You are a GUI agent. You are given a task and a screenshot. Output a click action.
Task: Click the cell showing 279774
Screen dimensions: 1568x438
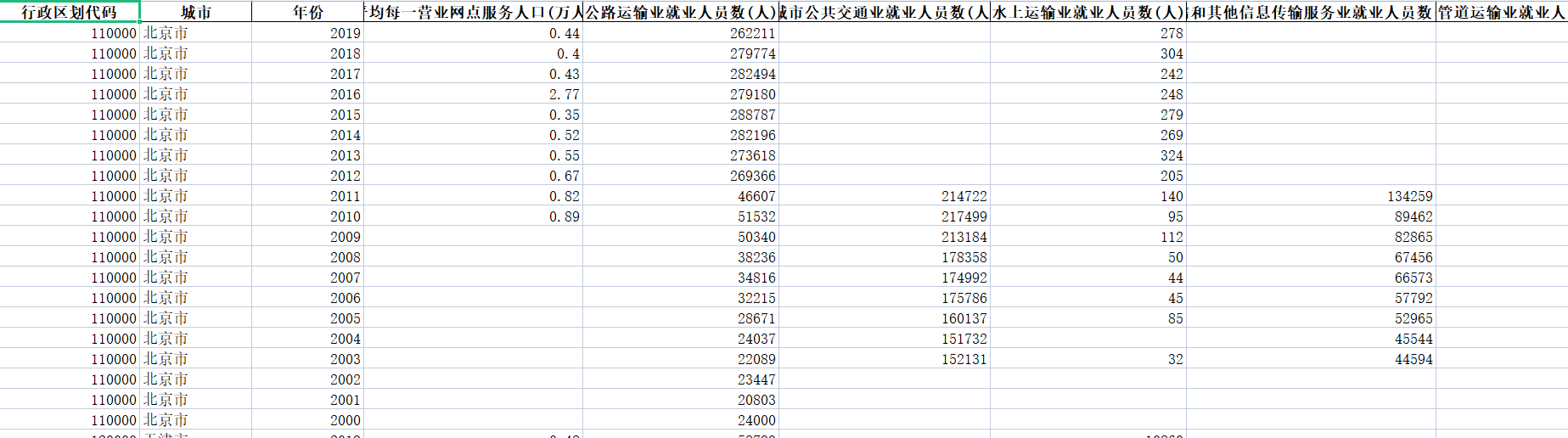[681, 53]
